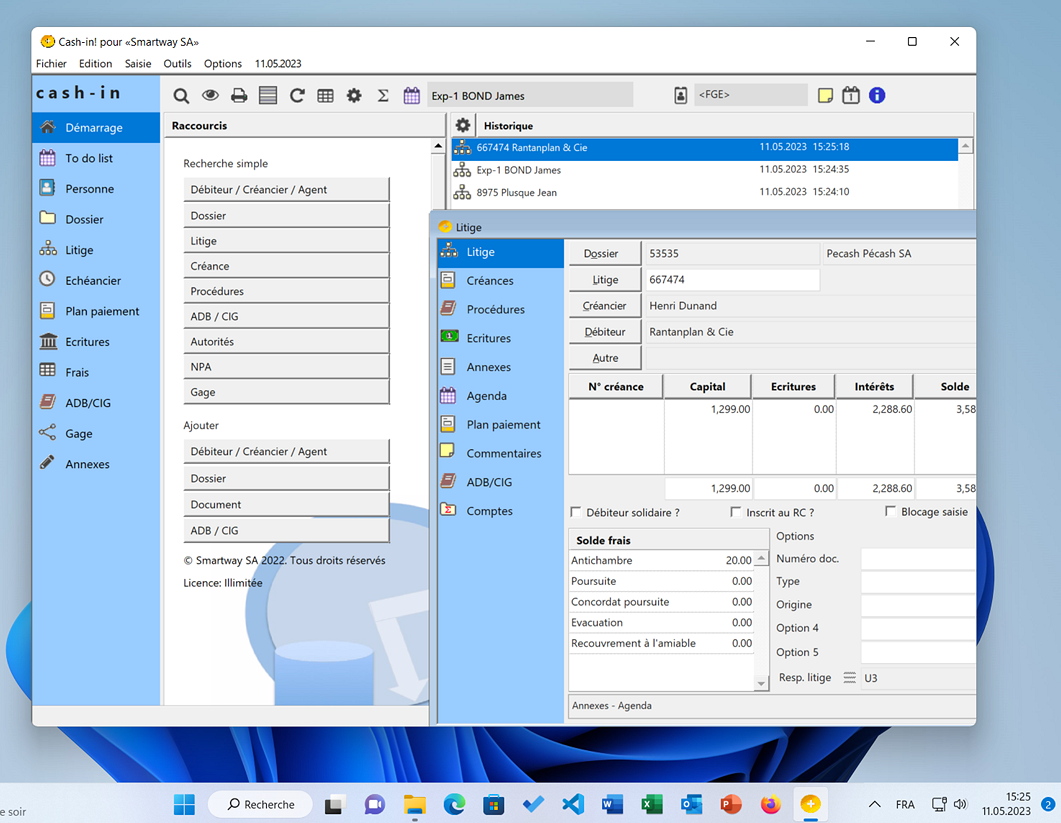The height and width of the screenshot is (823, 1061).
Task: Open the Outils menu
Action: tap(177, 63)
